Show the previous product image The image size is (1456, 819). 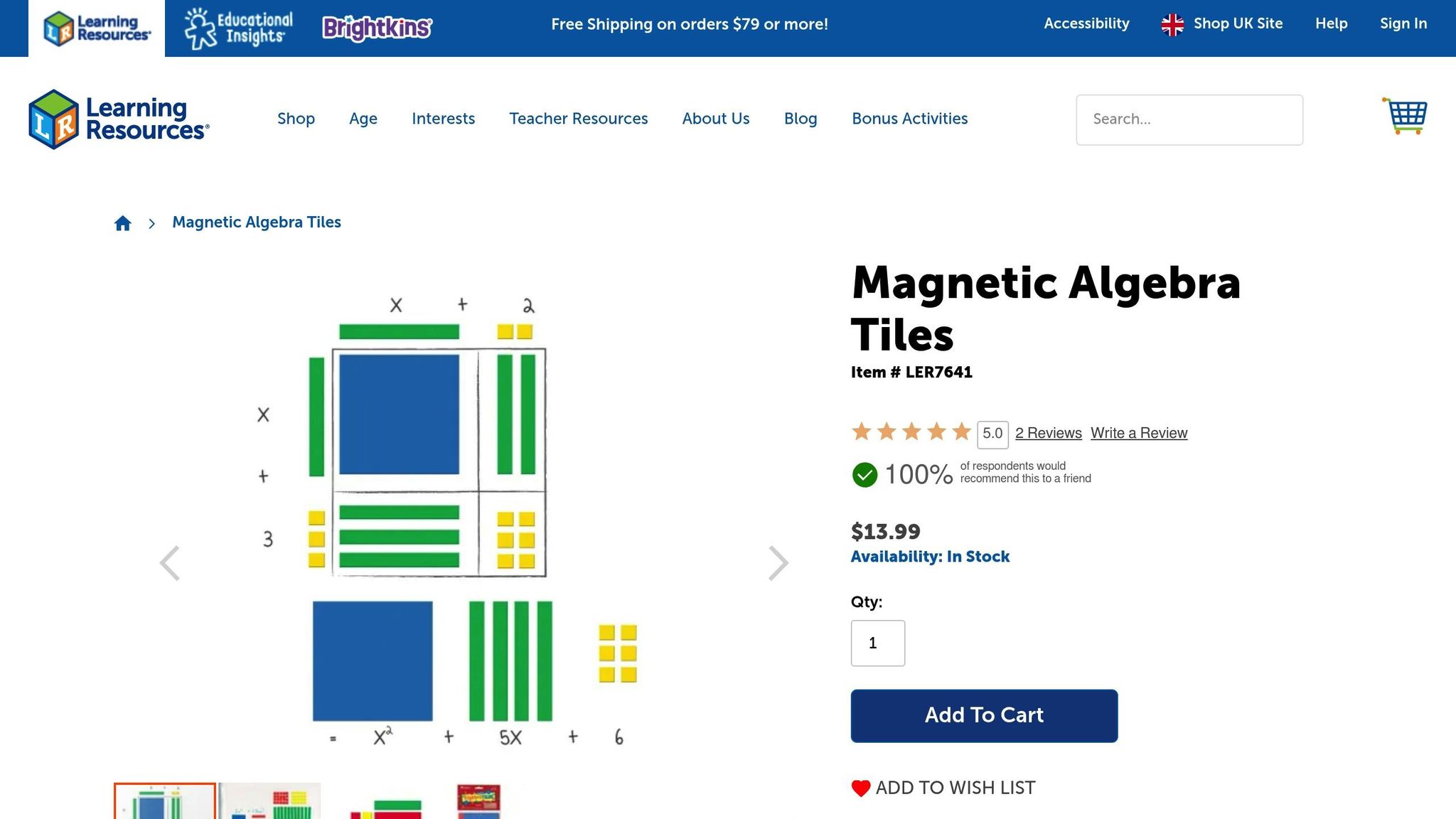[169, 564]
